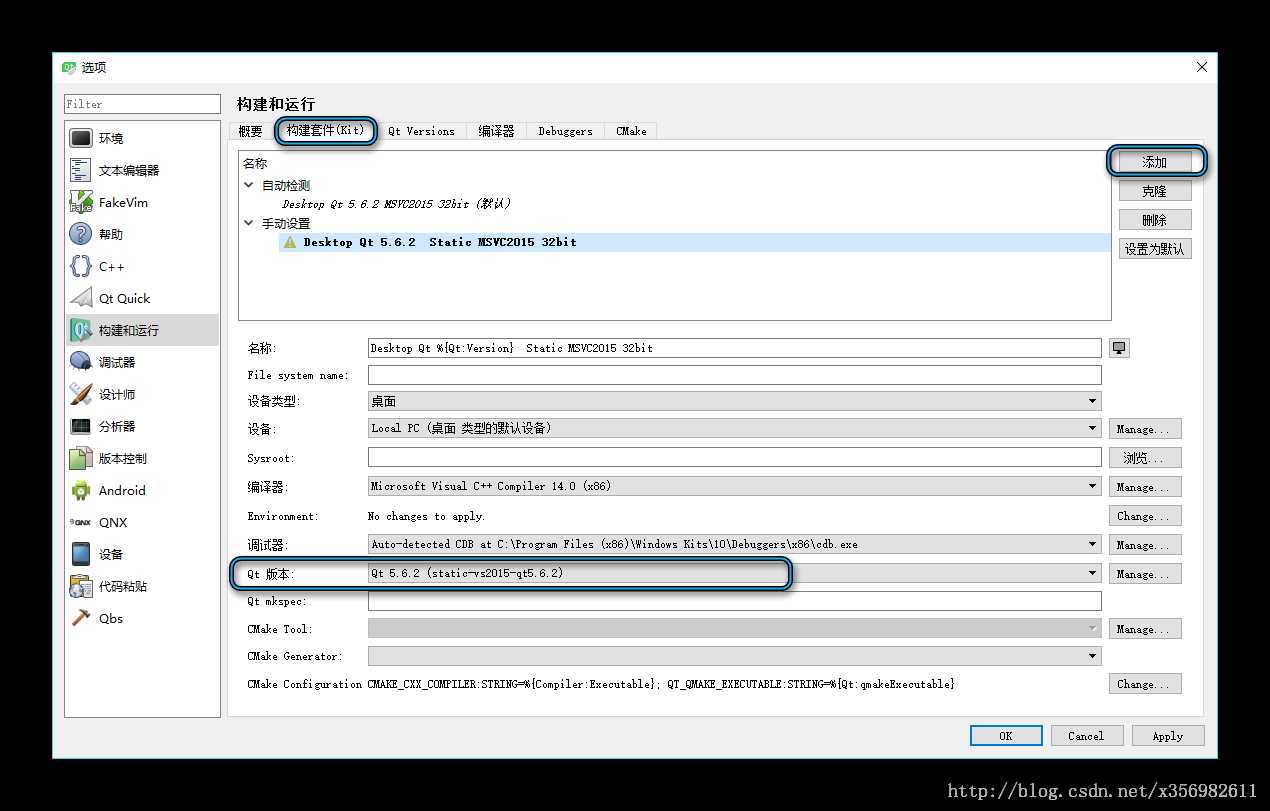Open the 帮助 question mark icon

81,234
